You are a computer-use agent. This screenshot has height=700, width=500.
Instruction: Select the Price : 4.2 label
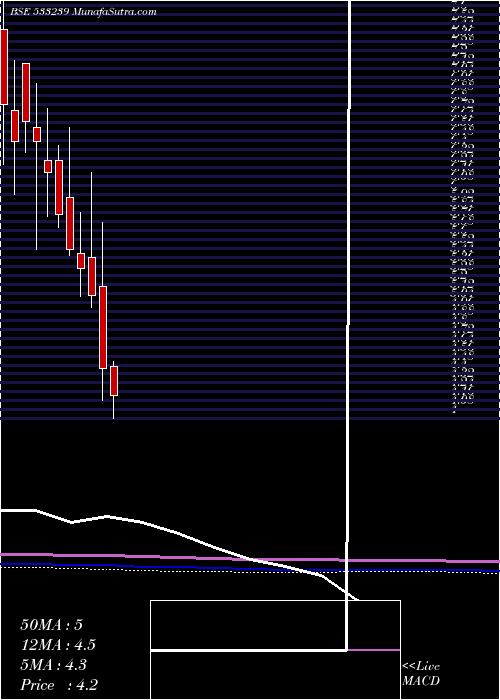(59, 685)
